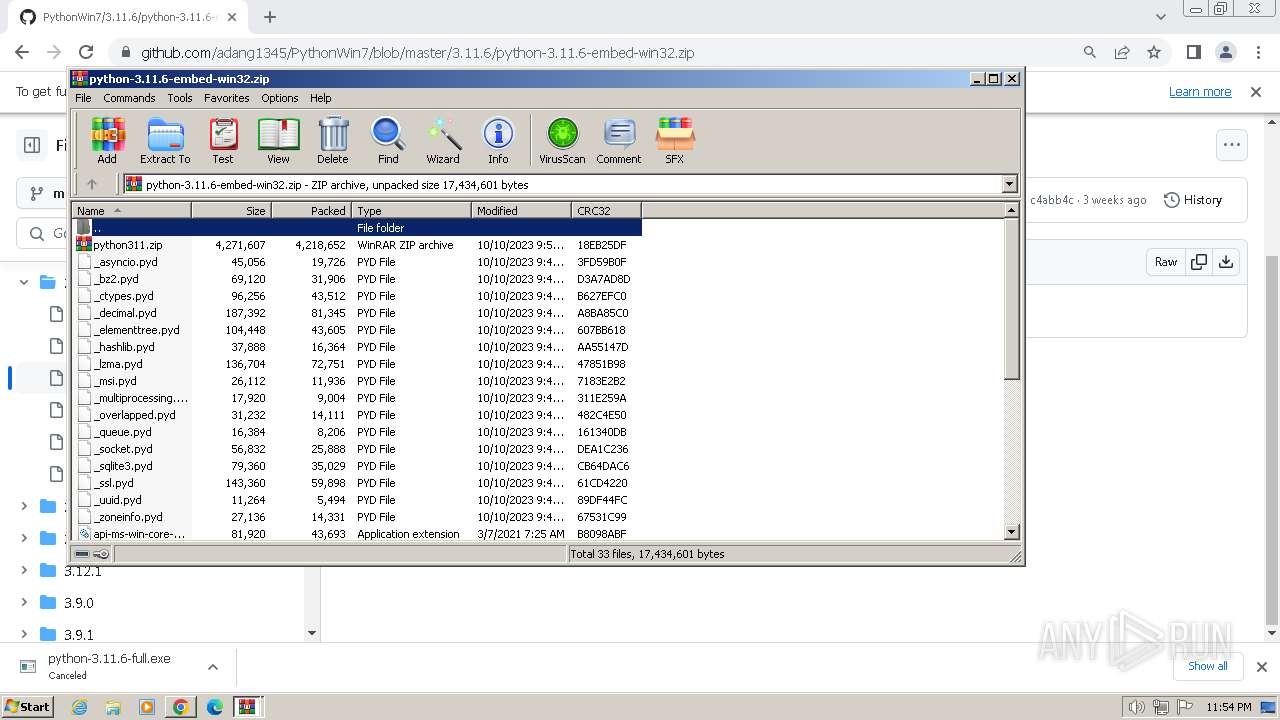Click Chrome's new tab plus button
The height and width of the screenshot is (720, 1280).
point(270,17)
